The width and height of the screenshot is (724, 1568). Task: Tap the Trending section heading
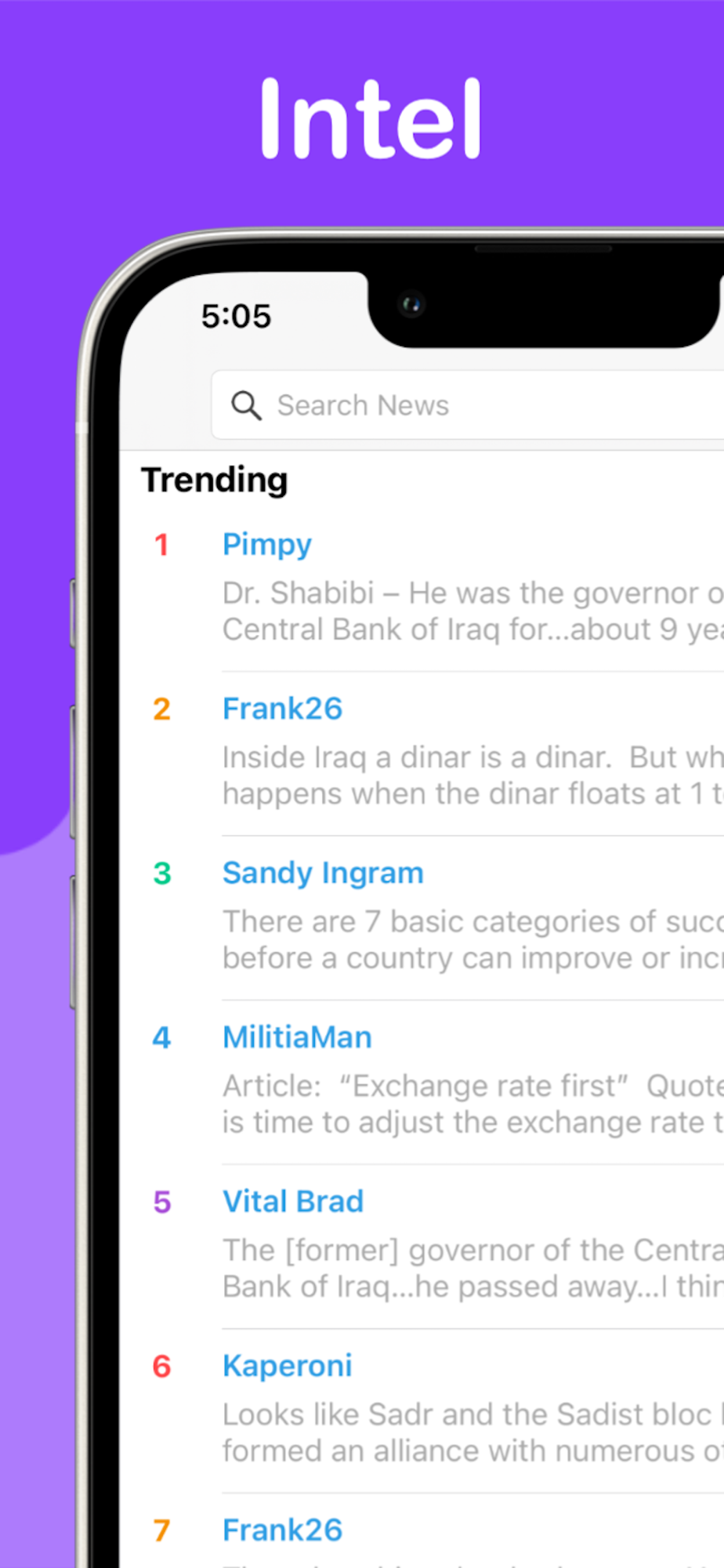(x=214, y=480)
